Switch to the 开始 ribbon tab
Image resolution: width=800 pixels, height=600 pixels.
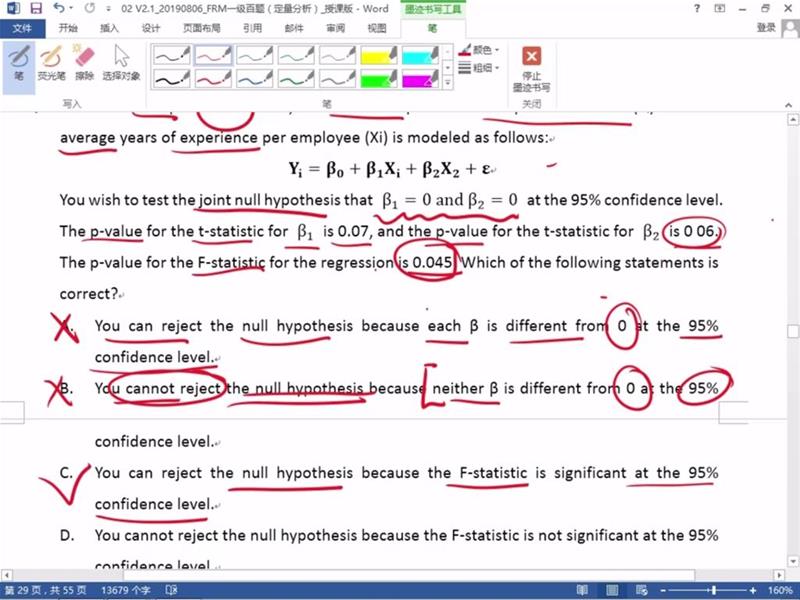68,28
